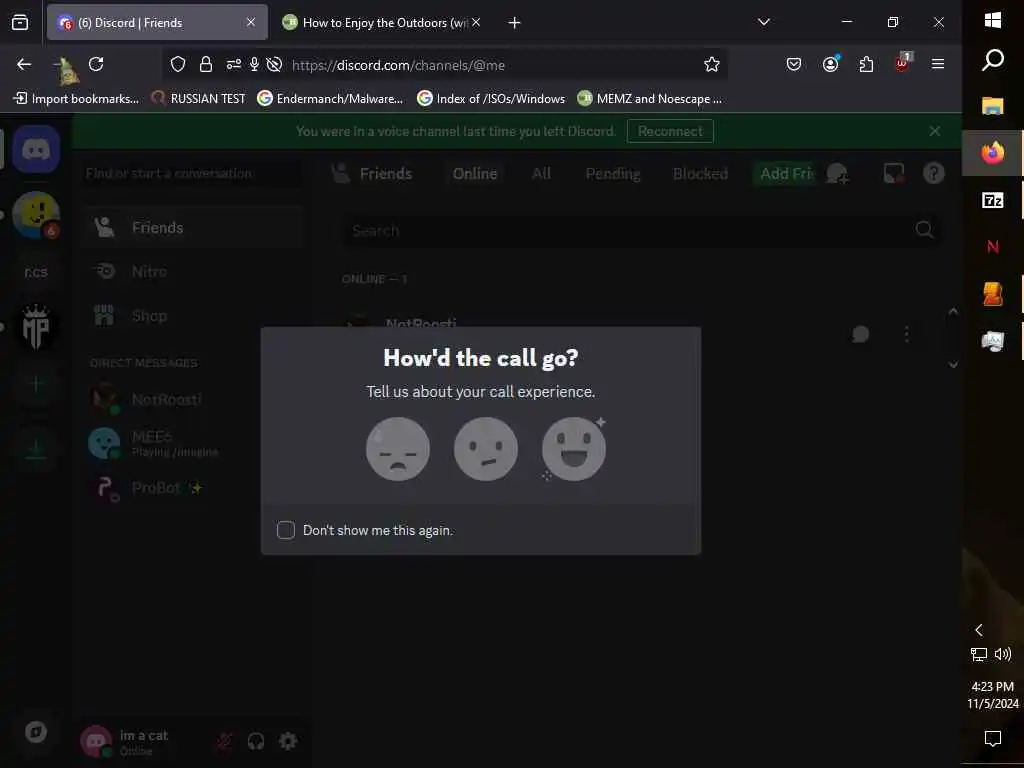
Task: Click Reconnect to rejoin the voice channel
Action: (x=670, y=131)
